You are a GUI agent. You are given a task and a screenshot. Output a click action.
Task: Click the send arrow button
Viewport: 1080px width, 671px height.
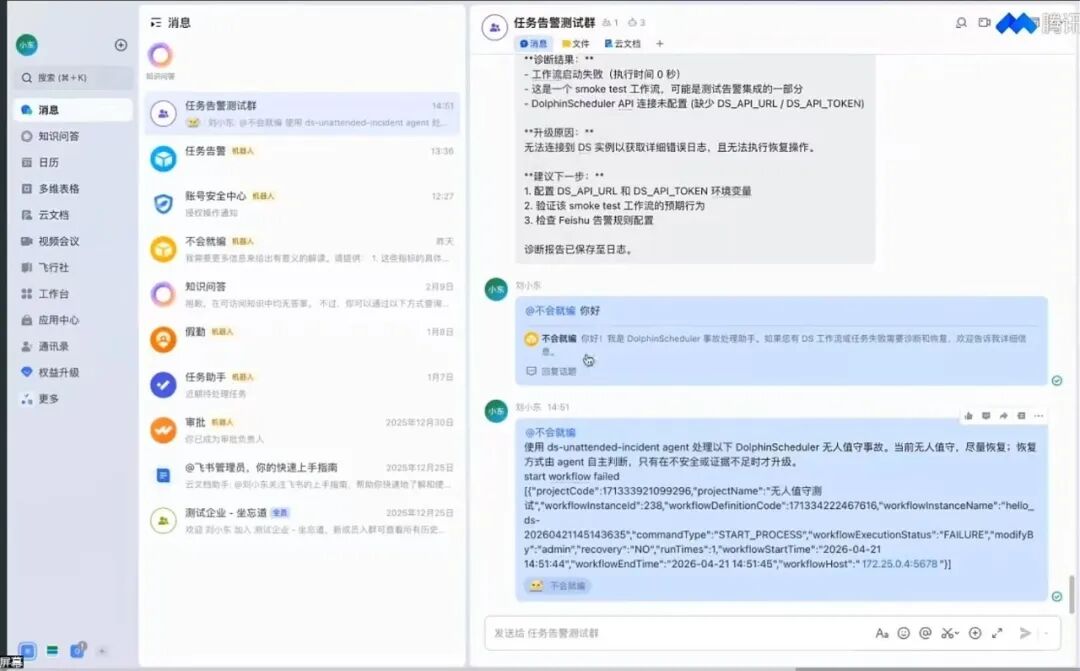1025,633
